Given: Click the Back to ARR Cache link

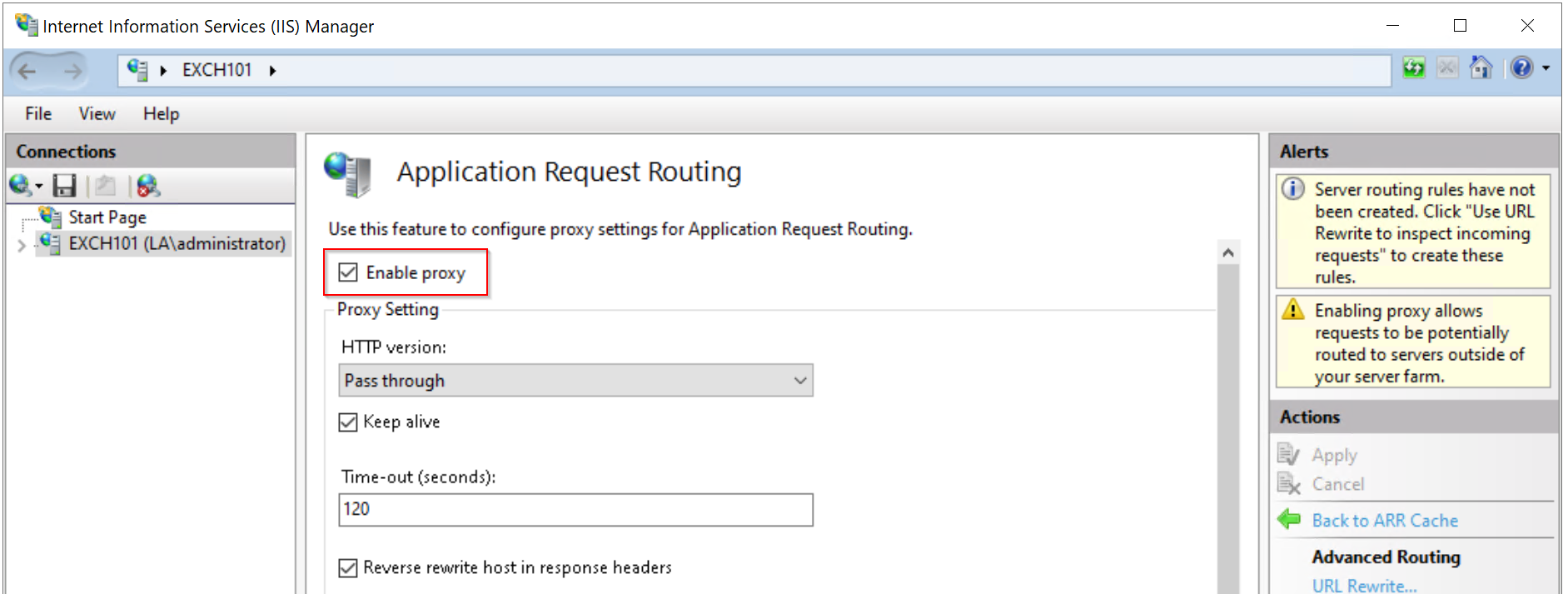Looking at the screenshot, I should [1385, 521].
